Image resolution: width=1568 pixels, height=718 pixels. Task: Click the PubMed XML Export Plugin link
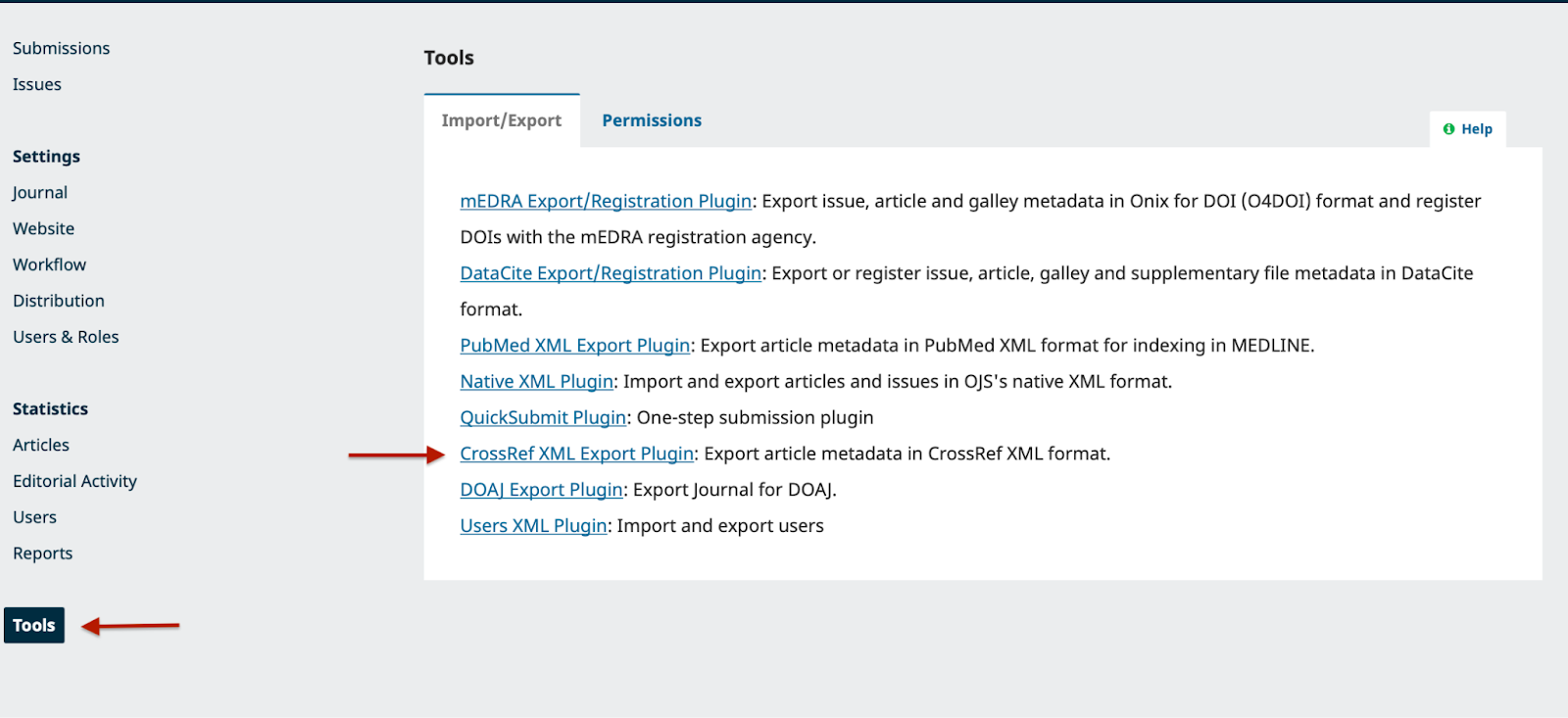[575, 346]
